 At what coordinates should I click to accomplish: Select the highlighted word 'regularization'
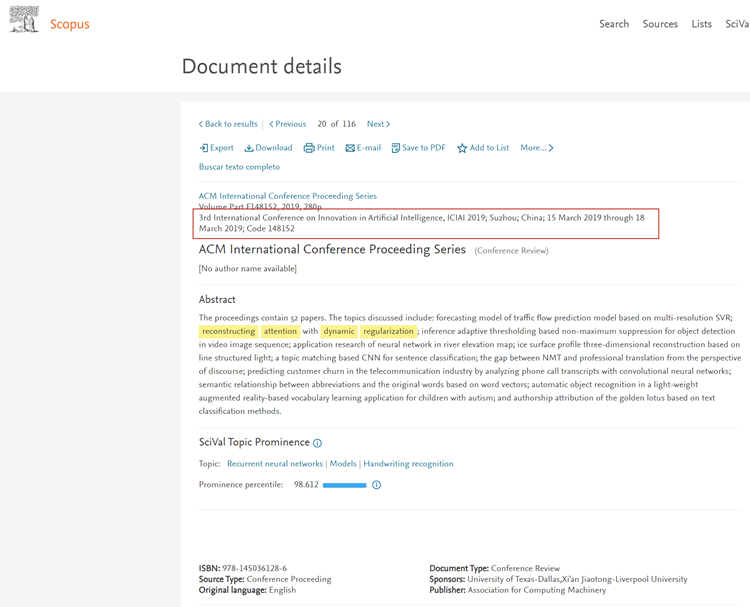[388, 331]
